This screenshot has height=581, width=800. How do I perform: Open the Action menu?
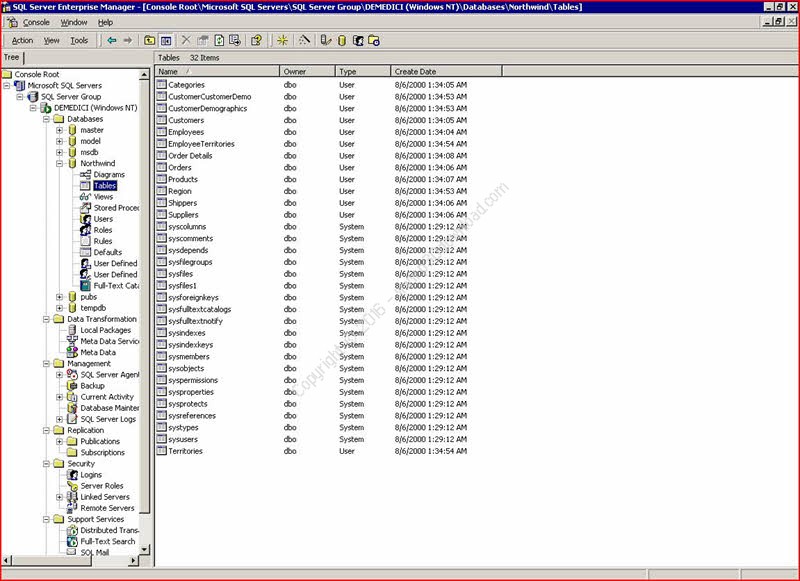pyautogui.click(x=22, y=41)
